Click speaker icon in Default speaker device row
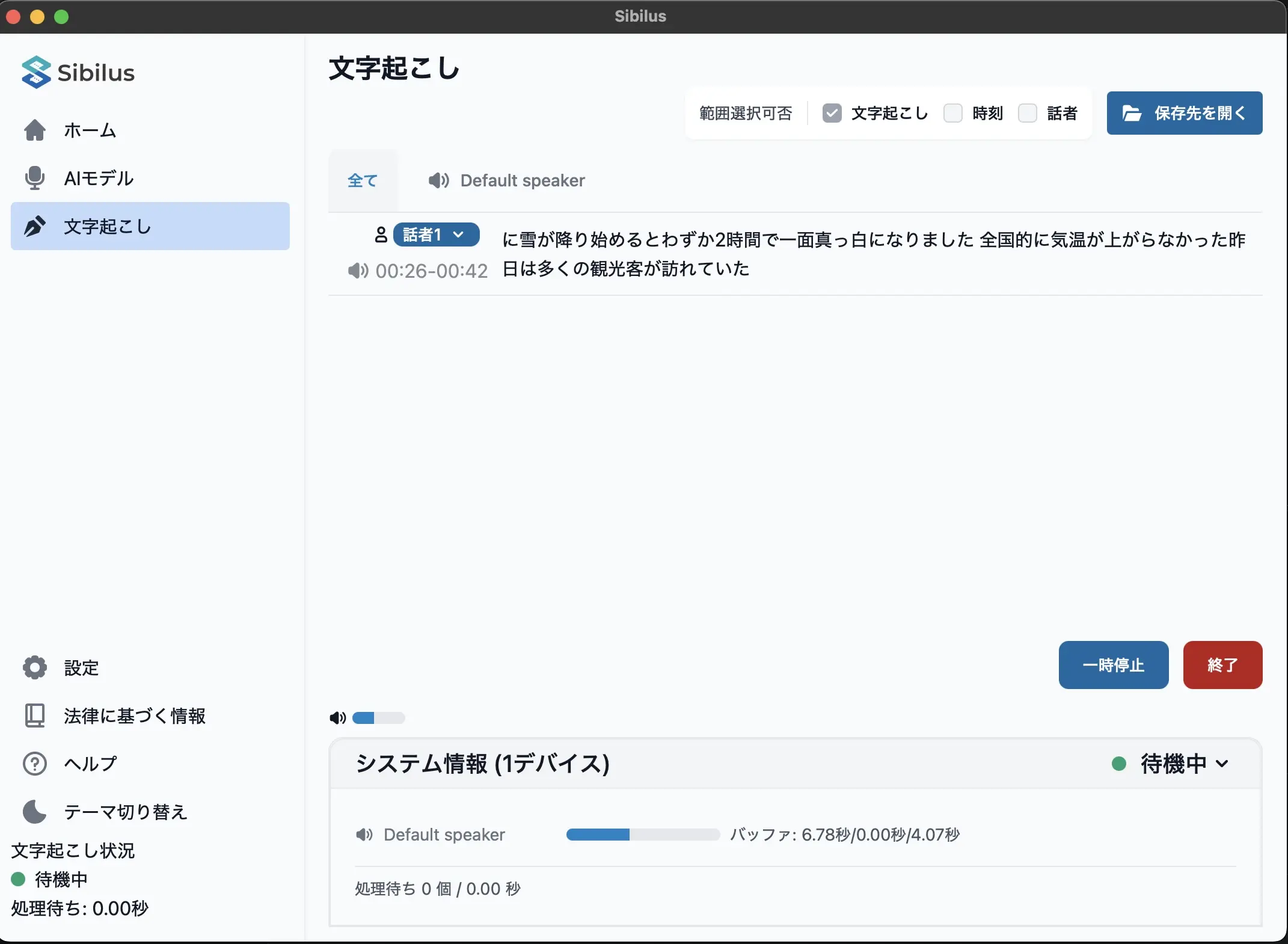 364,835
